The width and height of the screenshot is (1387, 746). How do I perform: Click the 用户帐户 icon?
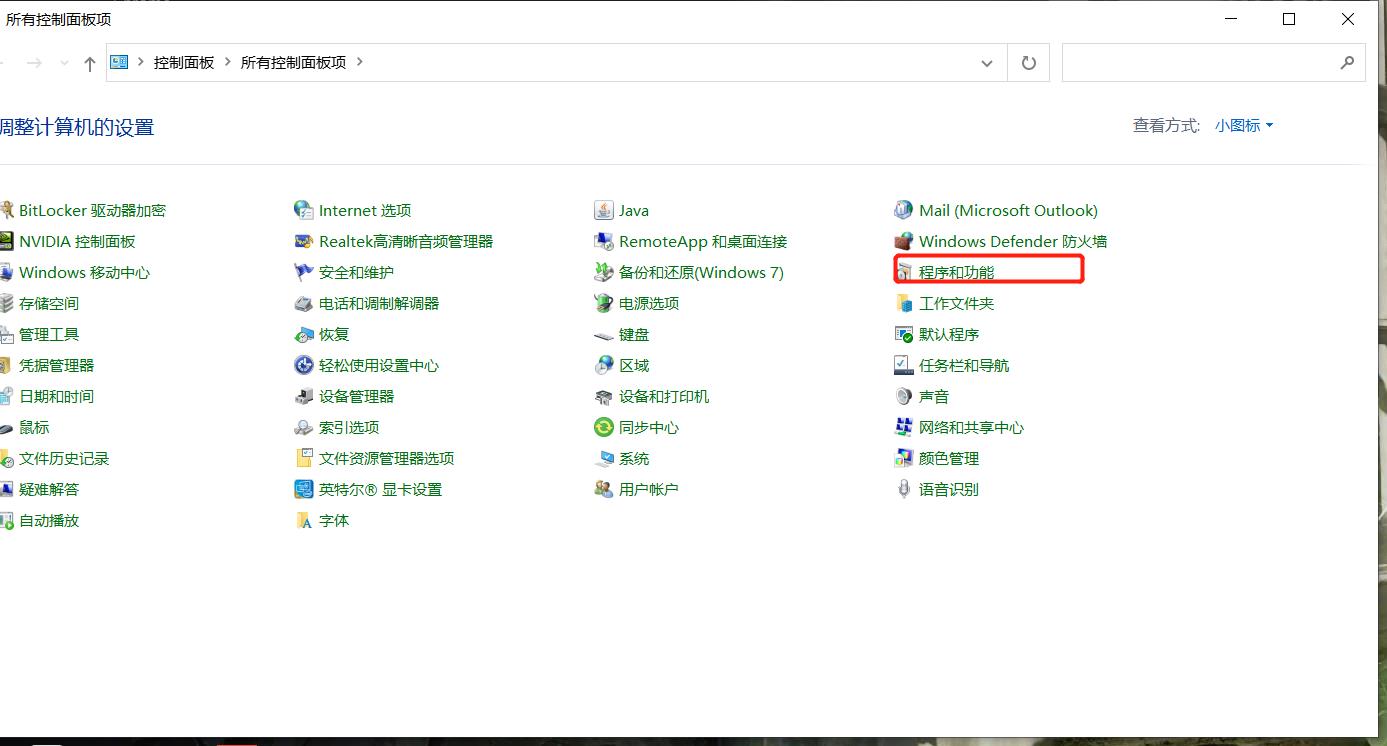click(604, 489)
